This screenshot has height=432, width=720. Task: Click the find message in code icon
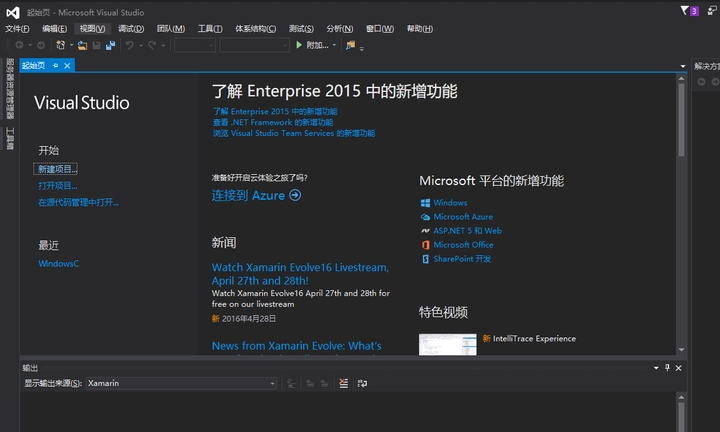tap(291, 383)
